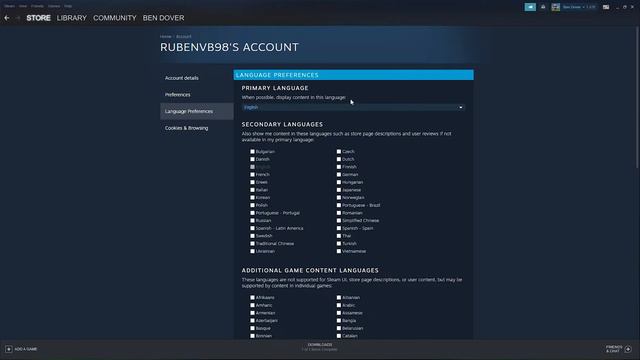The image size is (640, 360).
Task: Check the Italian language checkbox
Action: (252, 190)
